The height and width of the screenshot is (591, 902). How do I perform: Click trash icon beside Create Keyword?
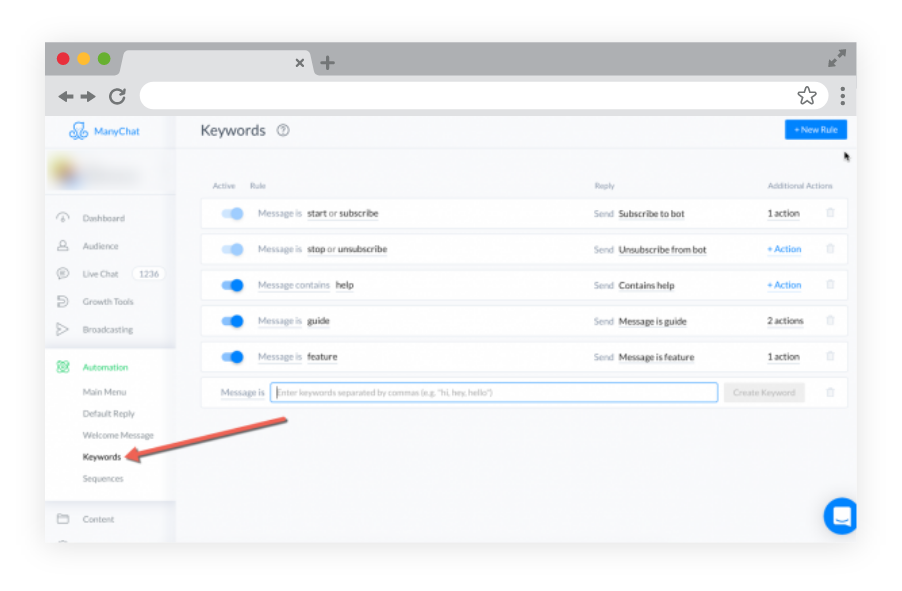pyautogui.click(x=830, y=392)
